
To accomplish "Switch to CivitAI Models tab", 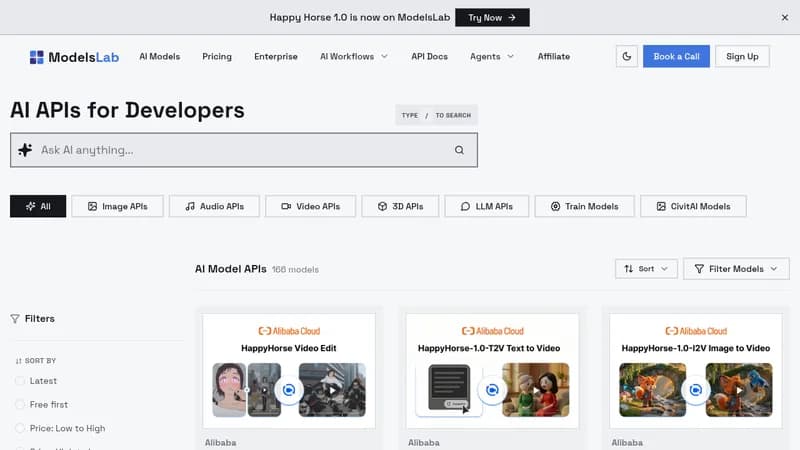I will 693,206.
